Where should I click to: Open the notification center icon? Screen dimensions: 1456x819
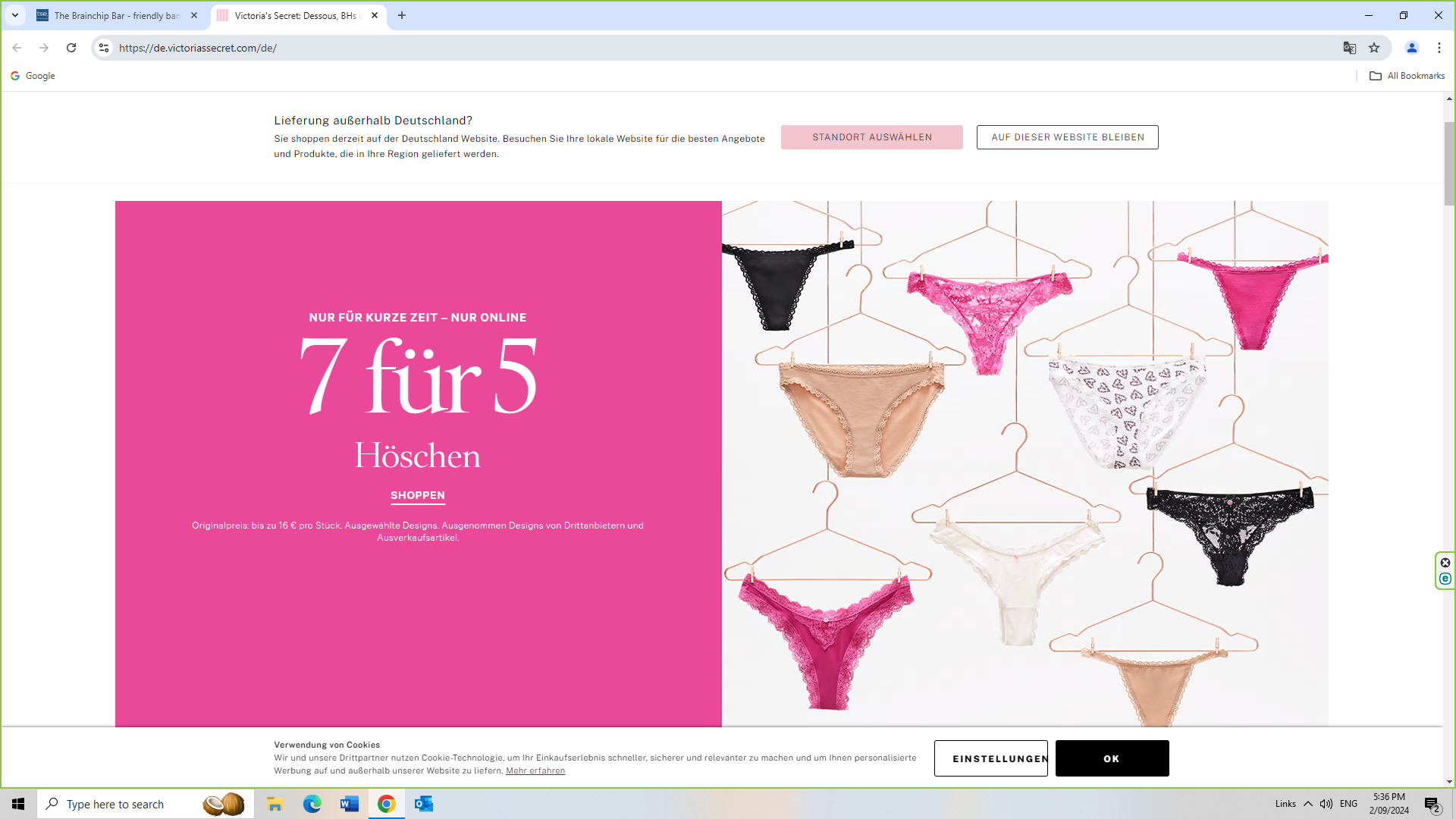tap(1432, 804)
